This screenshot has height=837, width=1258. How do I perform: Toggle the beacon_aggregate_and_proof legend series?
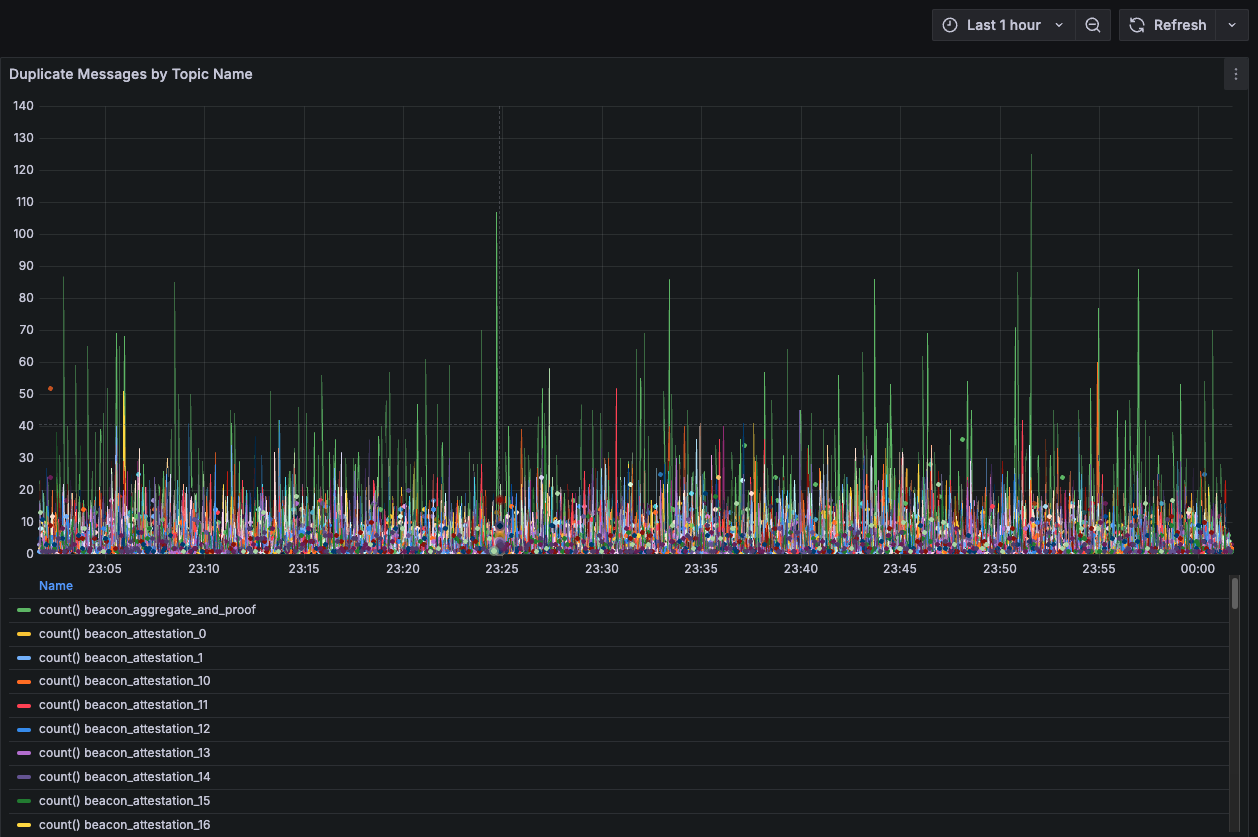pos(147,610)
